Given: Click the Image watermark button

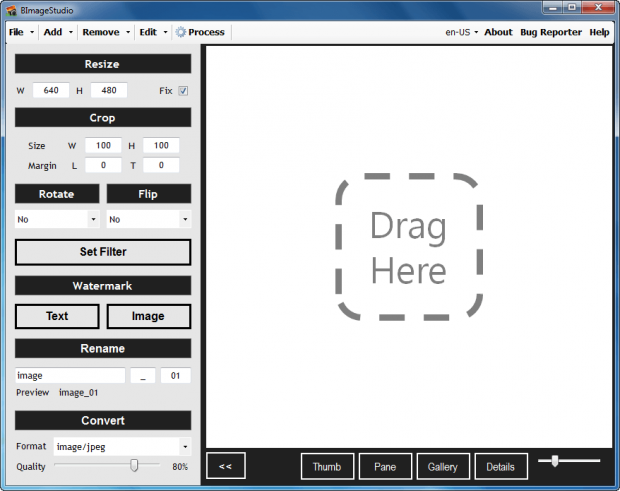Looking at the screenshot, I should [x=148, y=316].
